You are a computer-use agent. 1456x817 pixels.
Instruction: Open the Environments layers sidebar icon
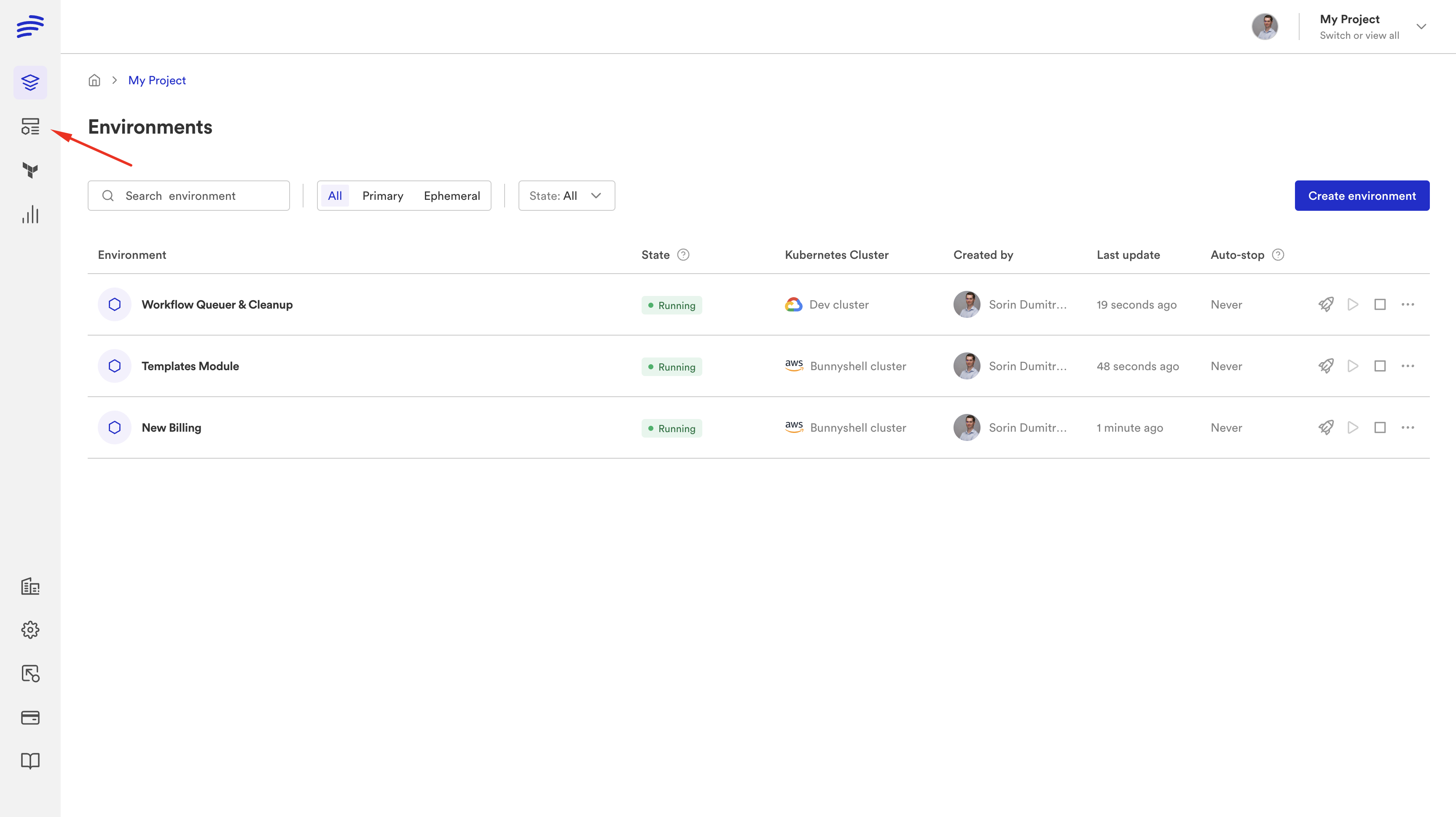pos(30,83)
